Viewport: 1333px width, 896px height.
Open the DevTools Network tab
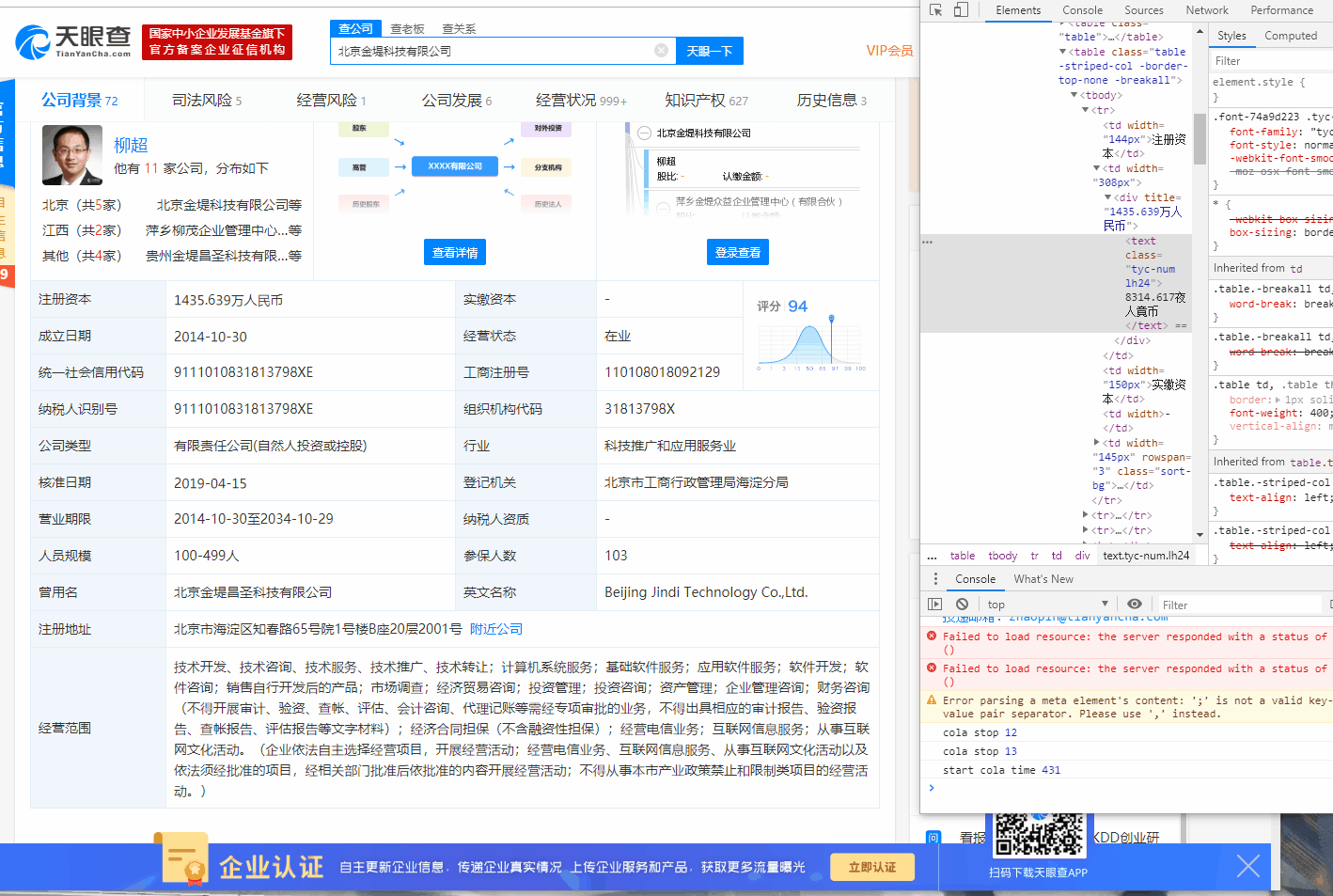[x=1207, y=10]
